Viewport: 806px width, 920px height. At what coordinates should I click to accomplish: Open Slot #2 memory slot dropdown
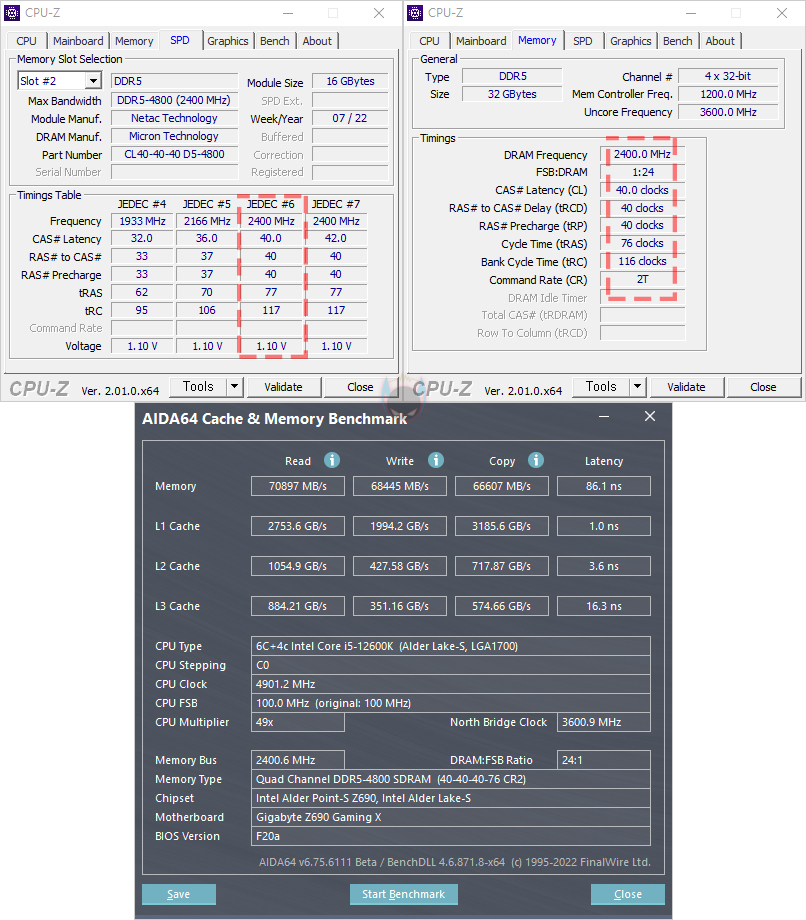93,81
